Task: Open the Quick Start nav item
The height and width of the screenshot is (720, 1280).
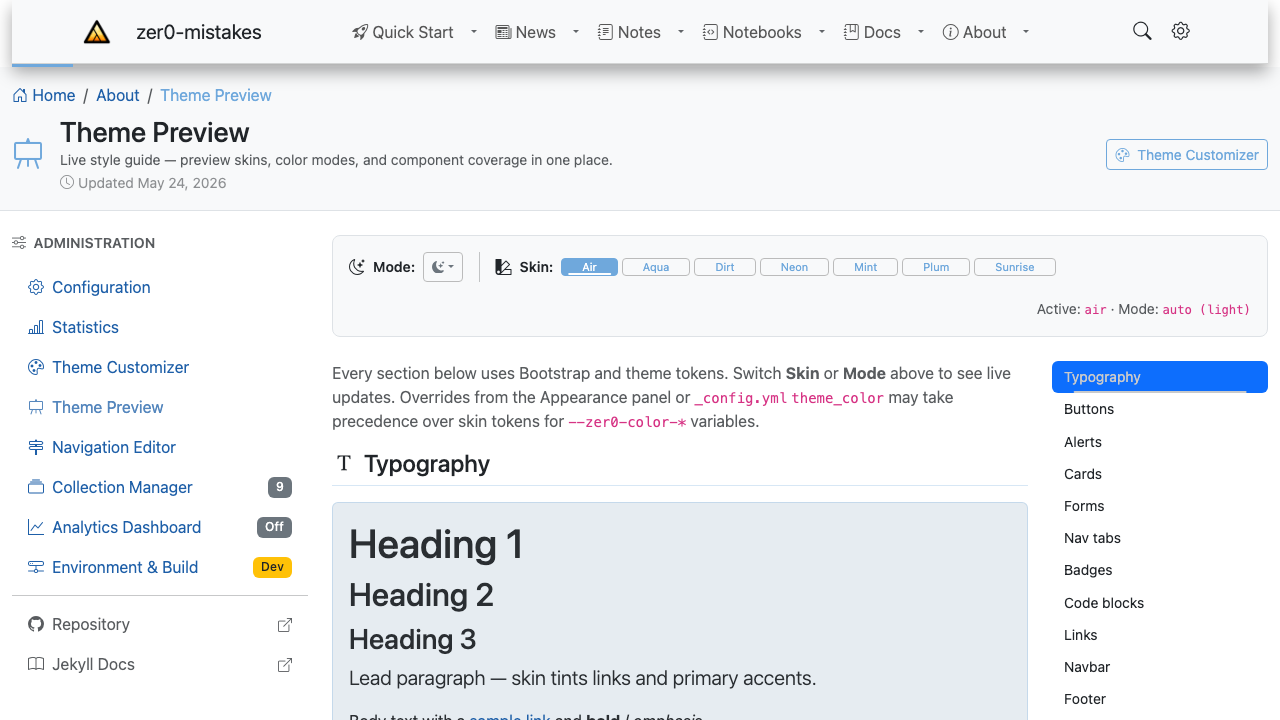Action: (x=403, y=32)
